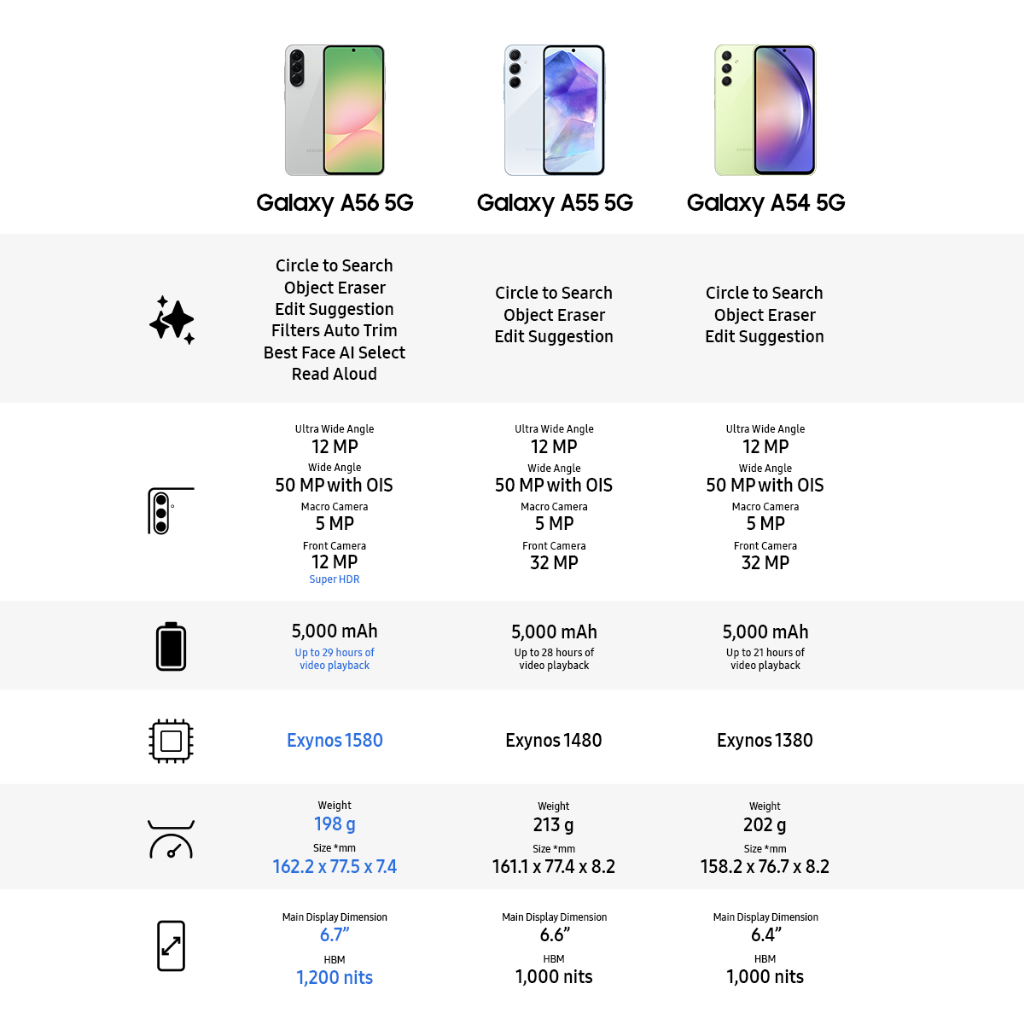Click the weight scale gauge icon

click(171, 840)
